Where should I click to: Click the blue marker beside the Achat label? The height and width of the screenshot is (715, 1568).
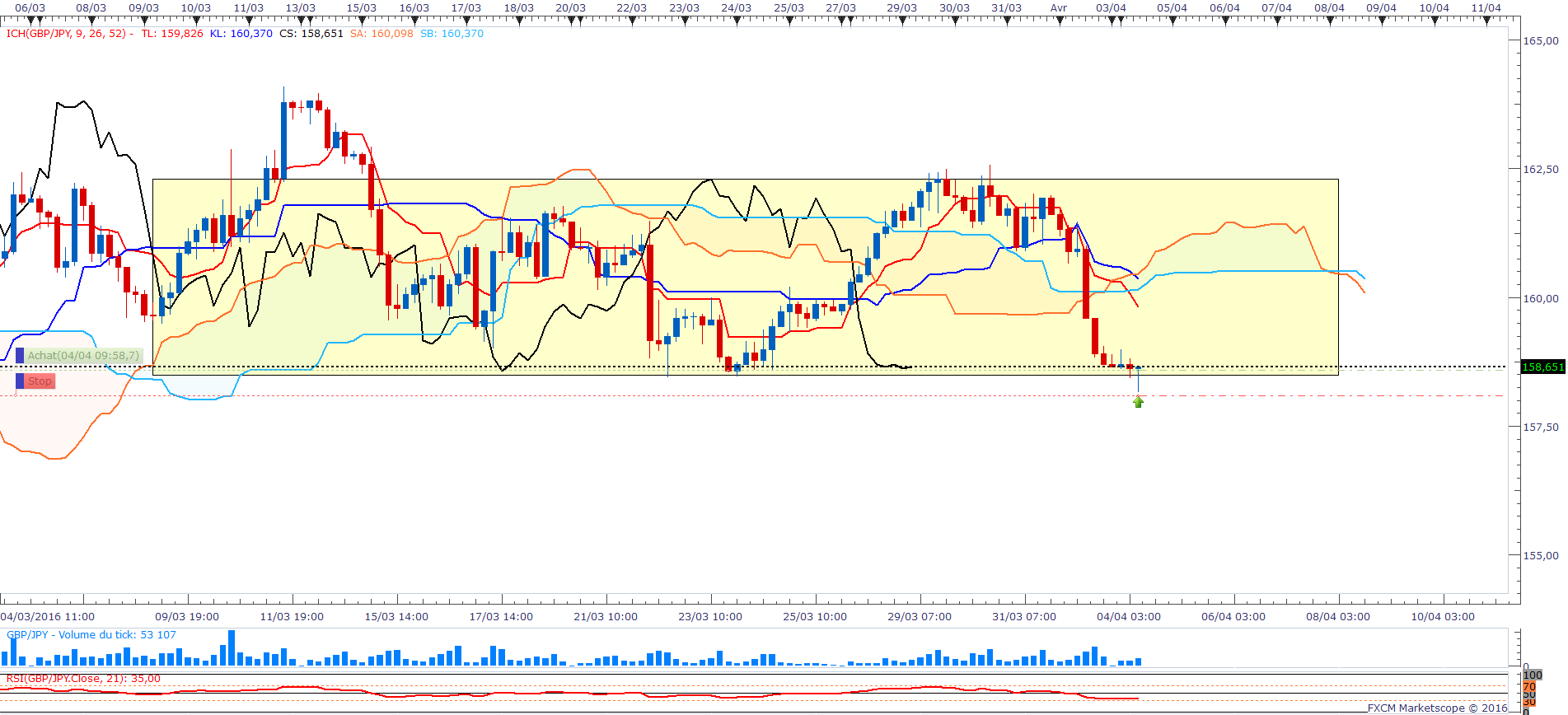20,356
